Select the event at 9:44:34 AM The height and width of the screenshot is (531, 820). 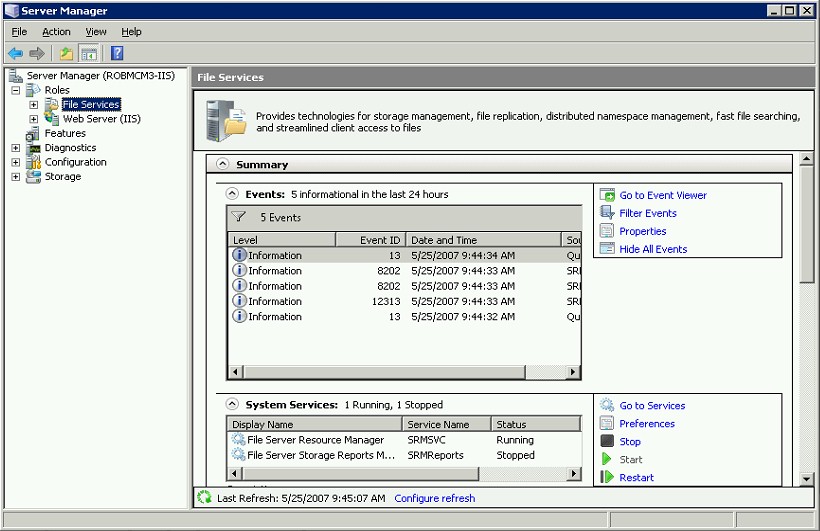click(405, 255)
